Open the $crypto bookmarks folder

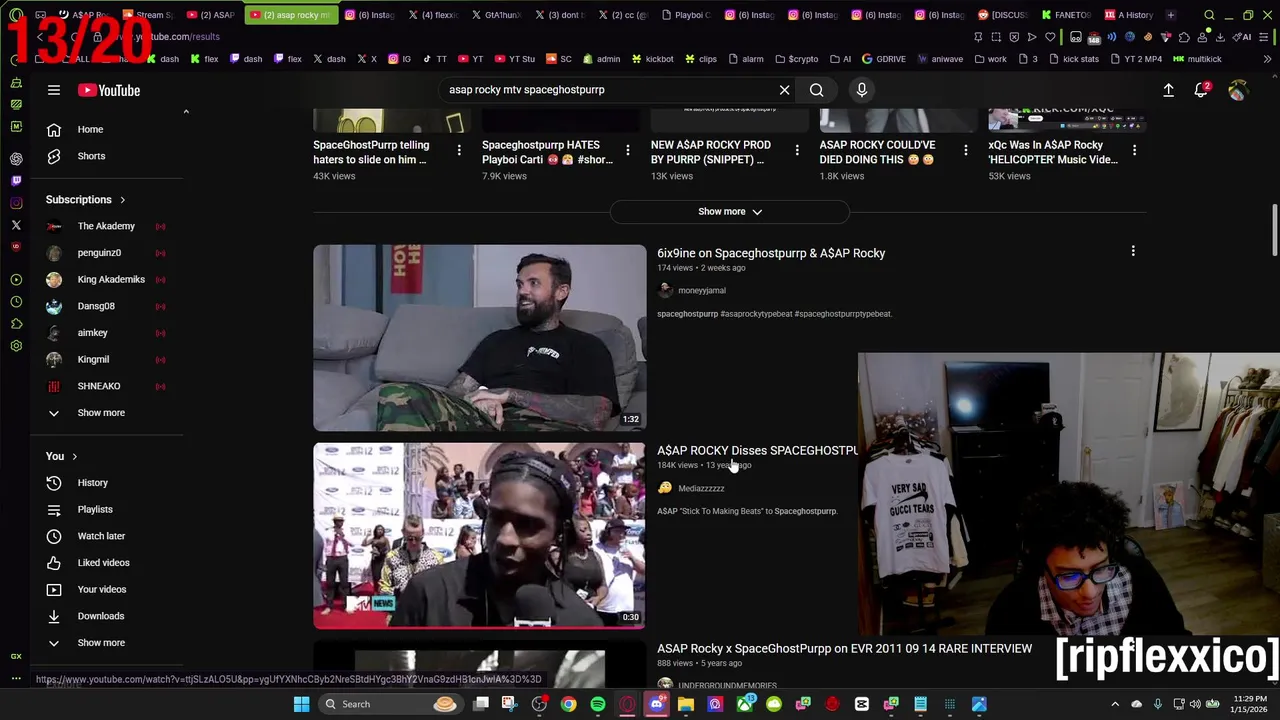pyautogui.click(x=797, y=59)
